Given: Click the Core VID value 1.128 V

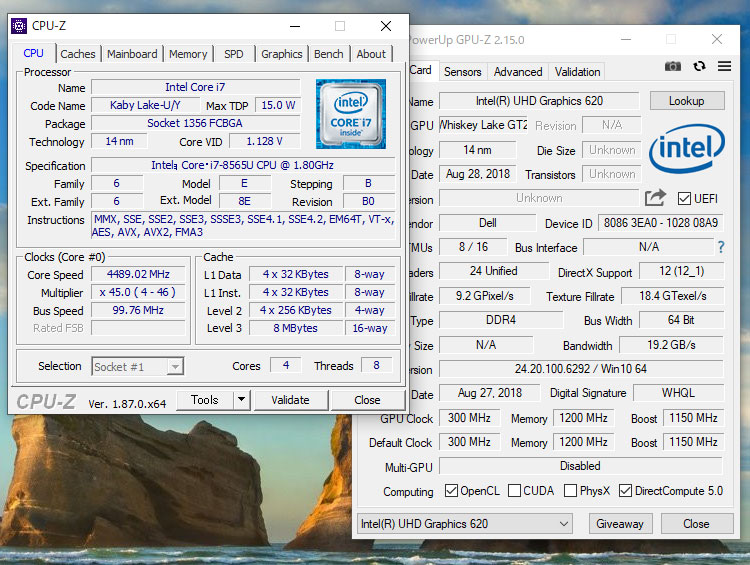Looking at the screenshot, I should coord(265,142).
